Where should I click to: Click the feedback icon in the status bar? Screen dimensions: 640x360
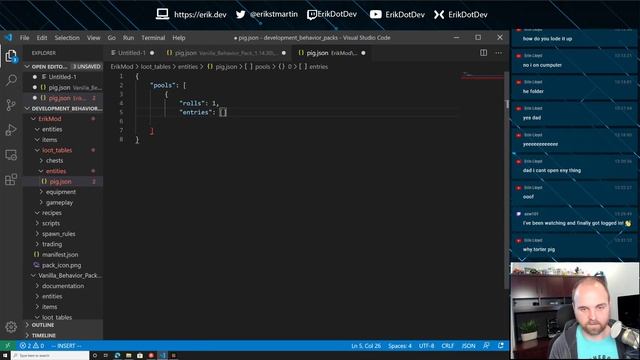[486, 346]
